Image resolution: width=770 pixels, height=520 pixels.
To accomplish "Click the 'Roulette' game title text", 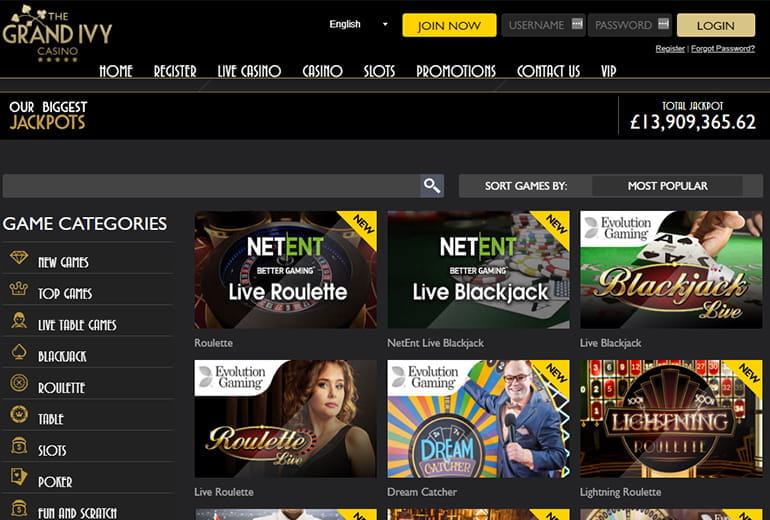I will tap(214, 343).
